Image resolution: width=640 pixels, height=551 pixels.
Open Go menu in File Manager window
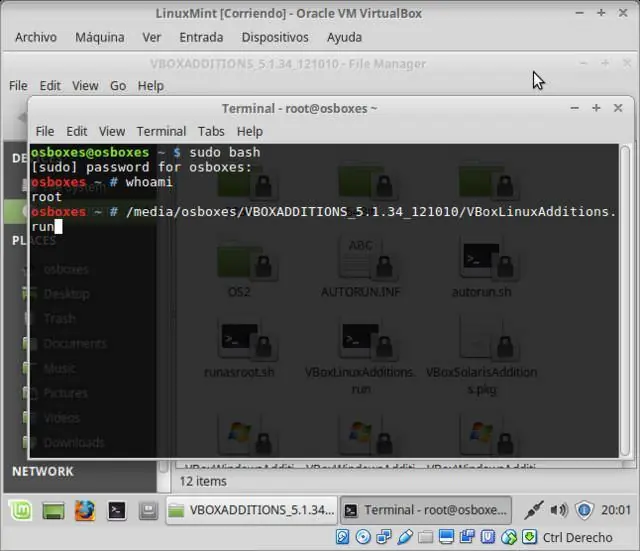[x=118, y=86]
